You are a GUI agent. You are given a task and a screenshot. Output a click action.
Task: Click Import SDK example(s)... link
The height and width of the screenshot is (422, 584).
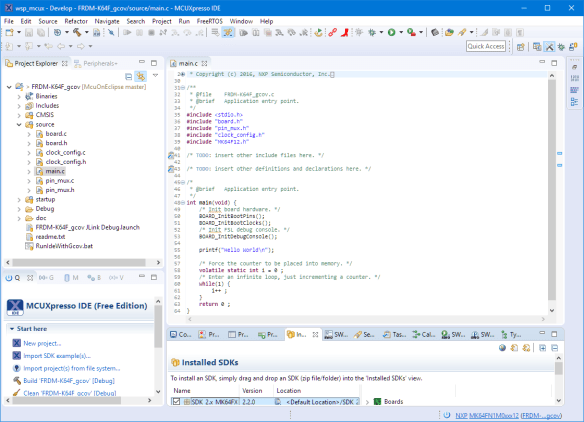(x=57, y=356)
